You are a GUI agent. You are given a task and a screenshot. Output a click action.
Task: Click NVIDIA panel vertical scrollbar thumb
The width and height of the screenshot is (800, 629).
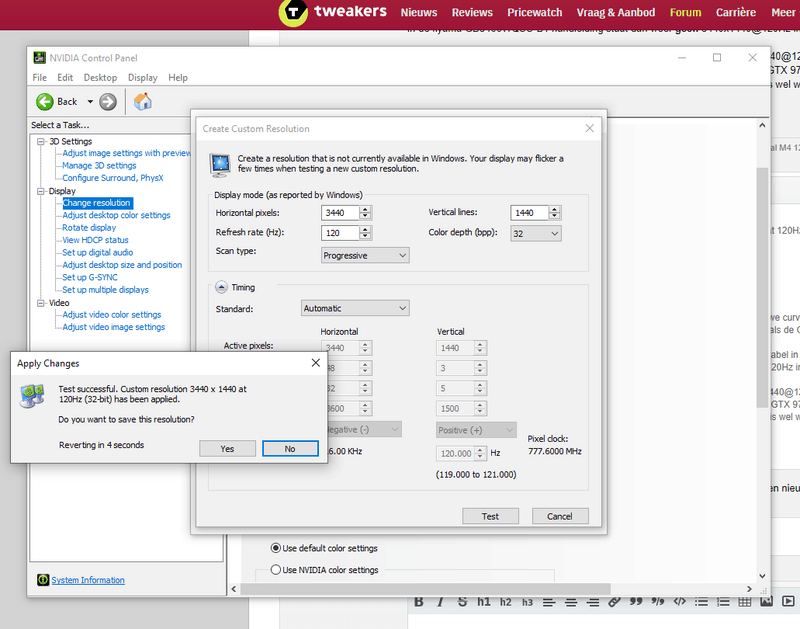(762, 287)
